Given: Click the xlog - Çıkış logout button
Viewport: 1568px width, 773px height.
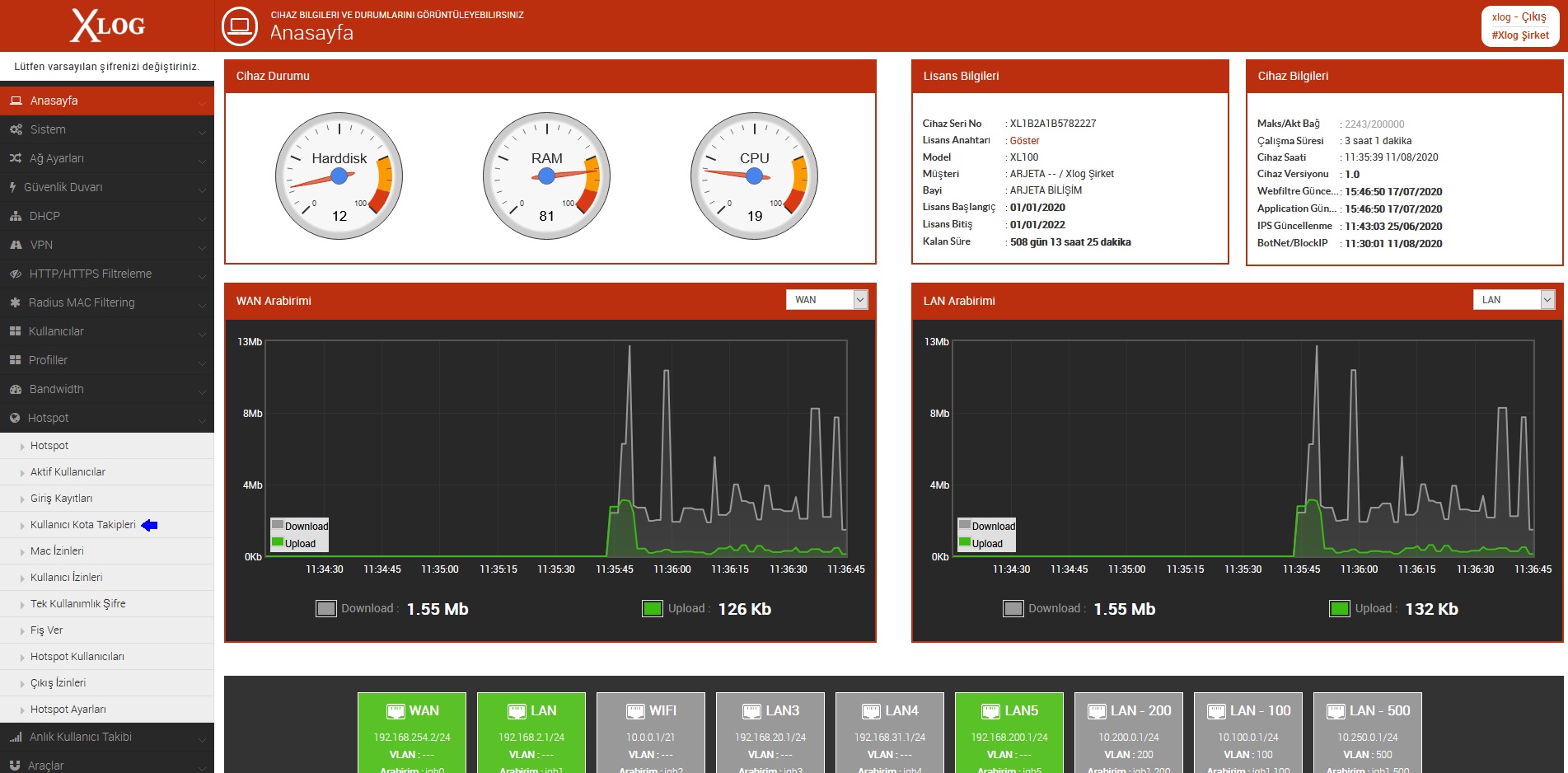Looking at the screenshot, I should click(x=1519, y=17).
